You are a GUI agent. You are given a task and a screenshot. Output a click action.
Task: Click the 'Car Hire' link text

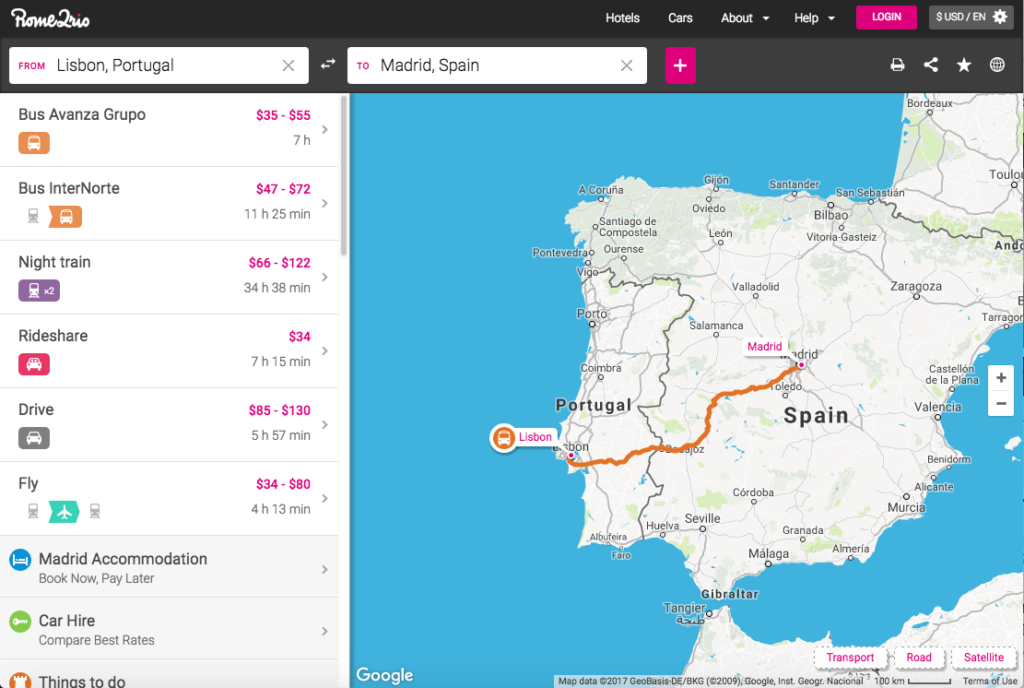click(x=67, y=621)
